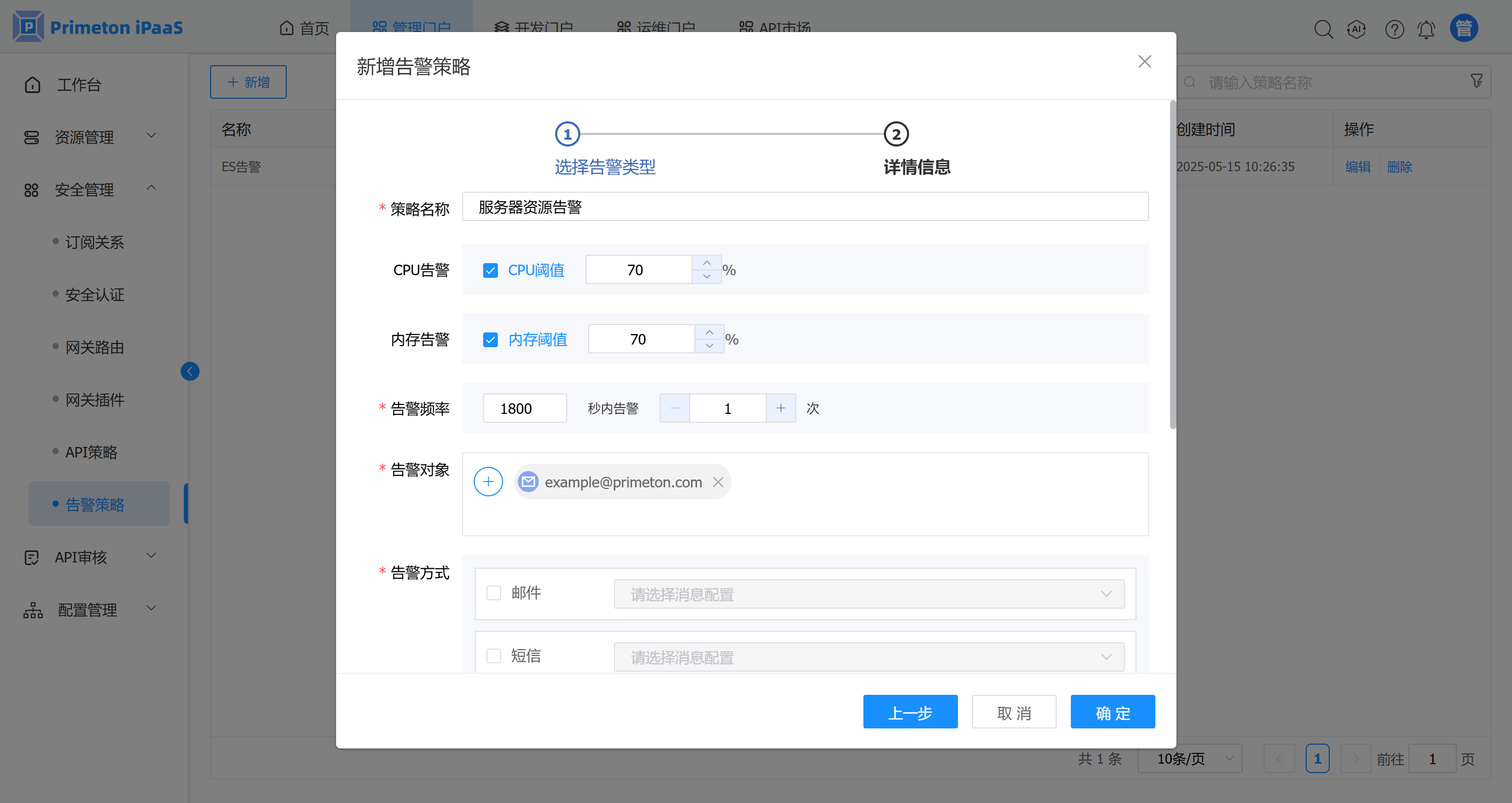The image size is (1512, 803).
Task: Click the filter funnel icon
Action: click(x=1476, y=81)
